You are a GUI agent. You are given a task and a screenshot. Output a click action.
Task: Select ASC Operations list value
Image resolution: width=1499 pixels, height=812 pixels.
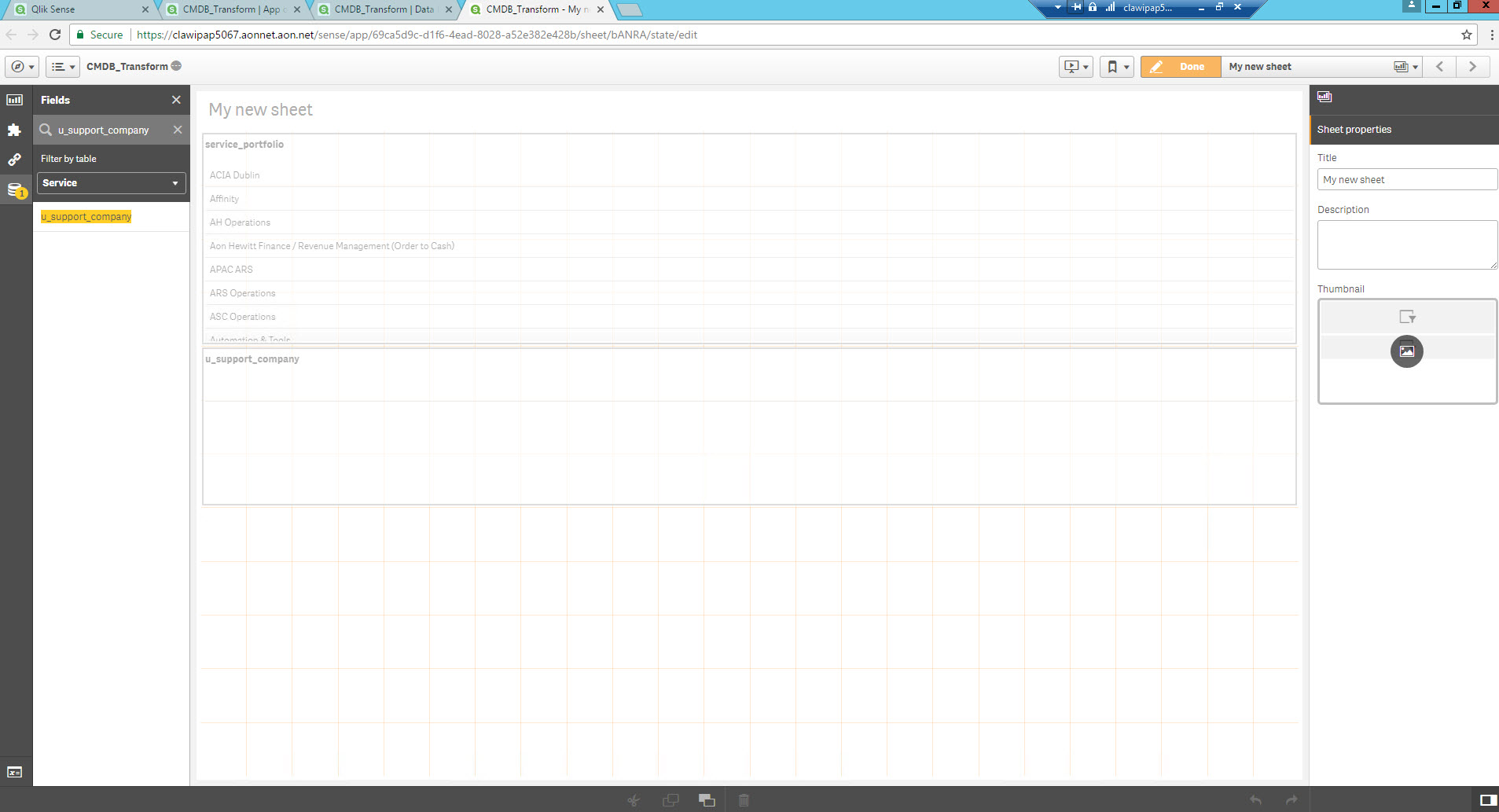748,317
